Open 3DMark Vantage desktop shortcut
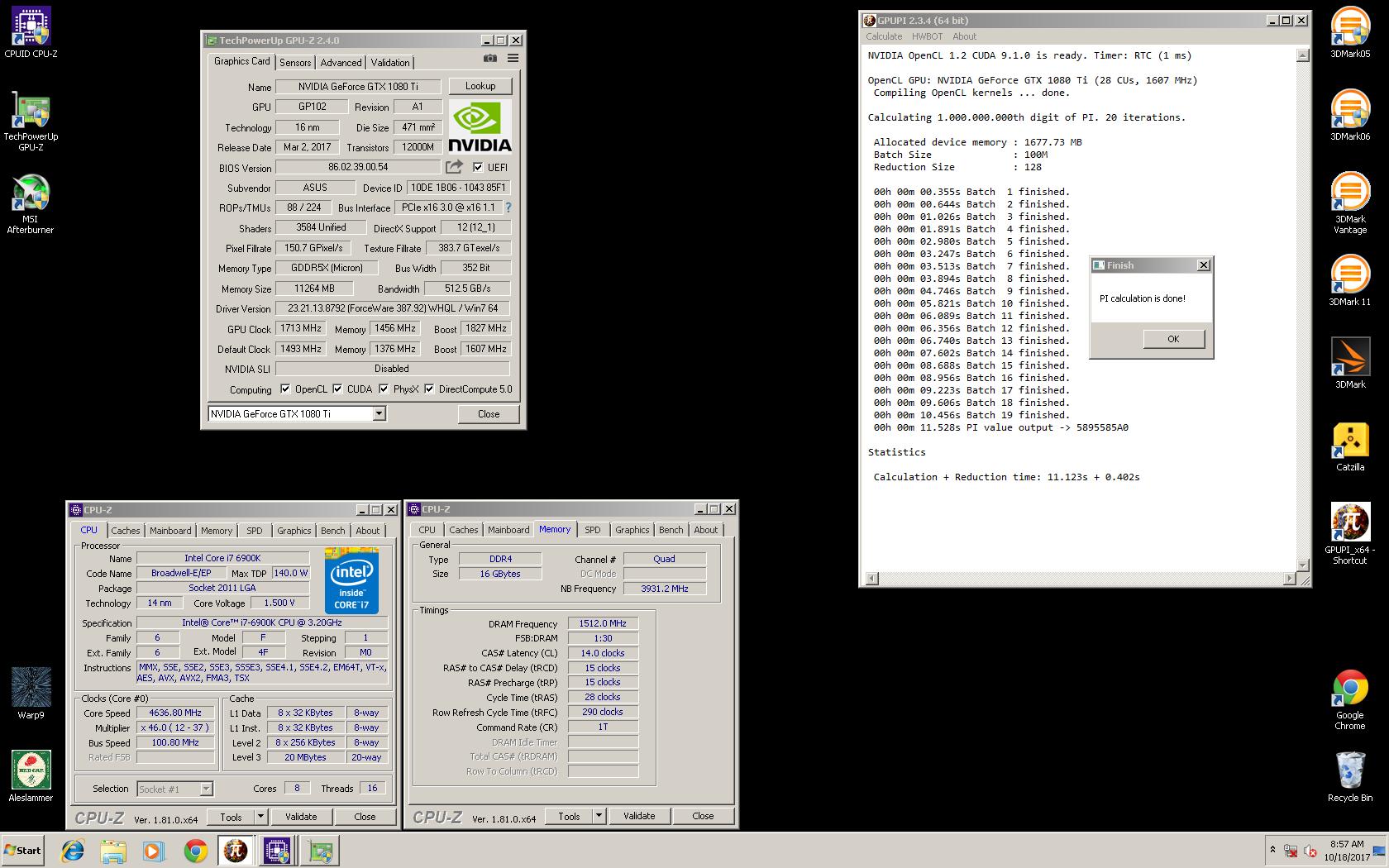 (x=1350, y=203)
